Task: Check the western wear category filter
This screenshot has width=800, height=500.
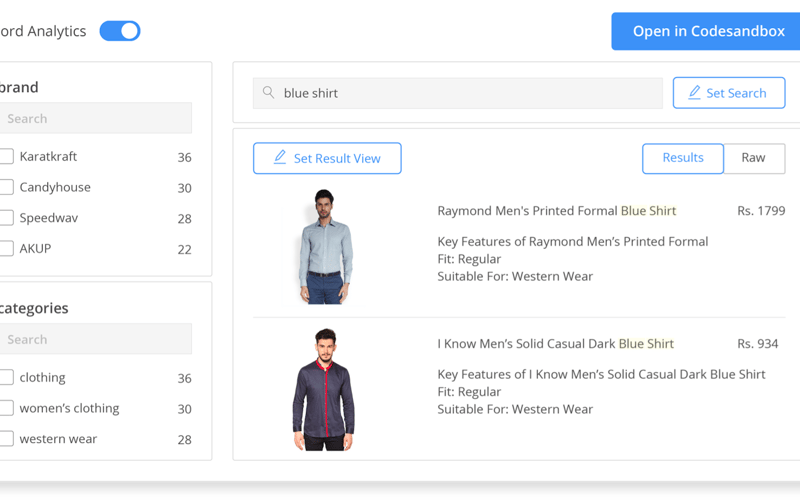Action: coord(6,438)
